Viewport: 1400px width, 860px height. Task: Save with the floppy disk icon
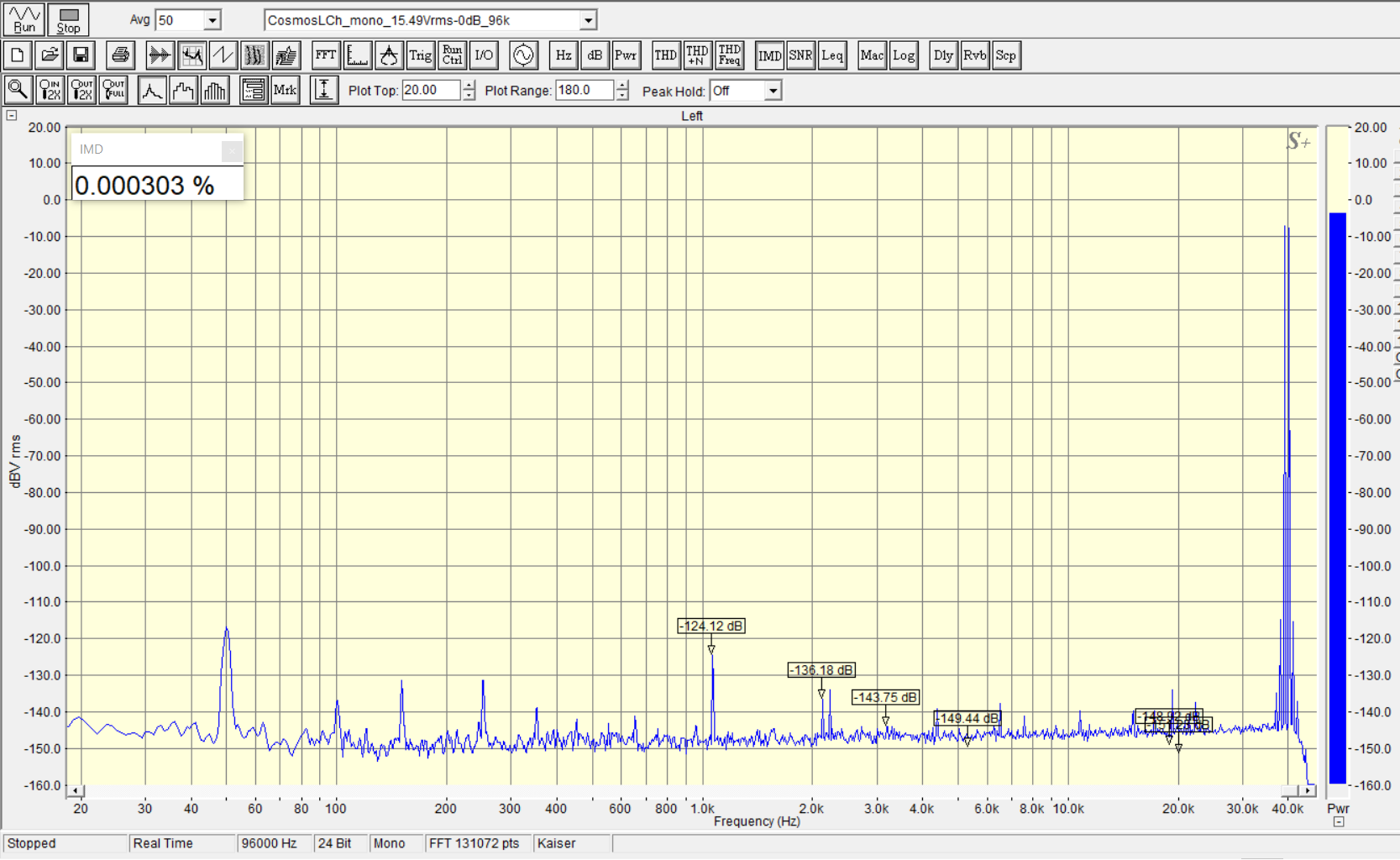81,55
